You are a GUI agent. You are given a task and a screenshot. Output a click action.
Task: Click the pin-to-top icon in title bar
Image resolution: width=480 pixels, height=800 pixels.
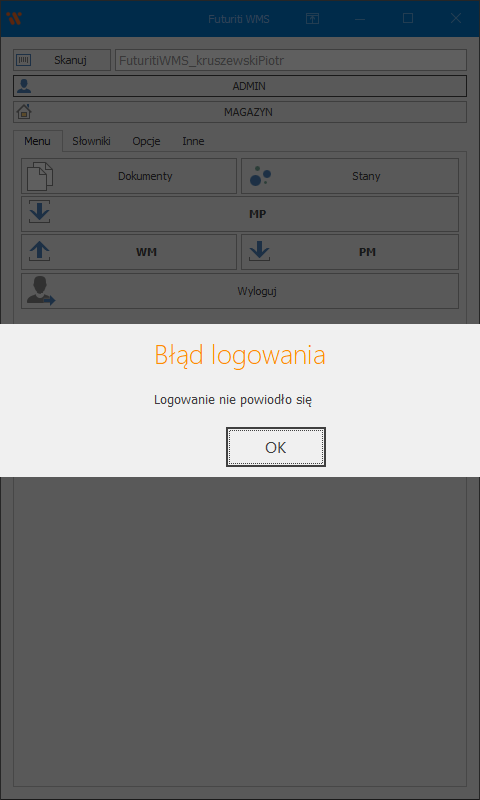coord(312,19)
